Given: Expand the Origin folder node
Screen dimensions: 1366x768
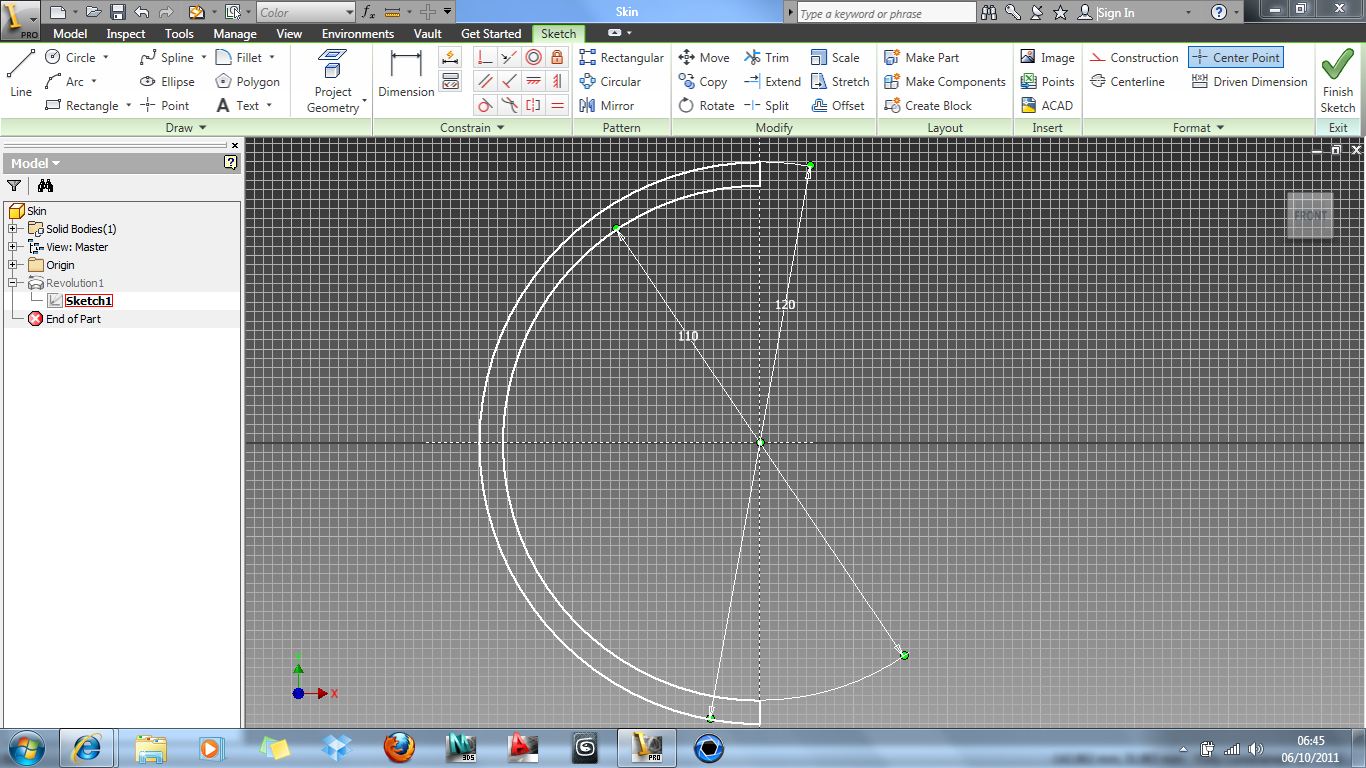Looking at the screenshot, I should pos(13,265).
